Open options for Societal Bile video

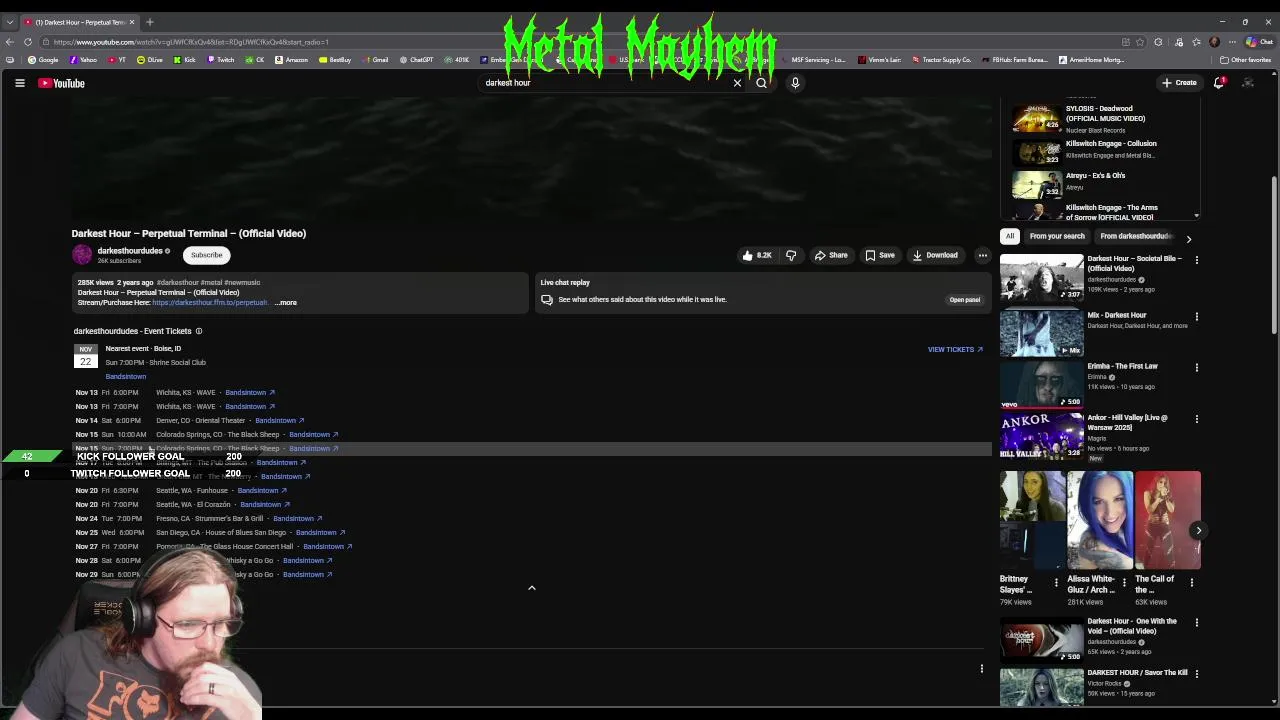click(x=1196, y=260)
